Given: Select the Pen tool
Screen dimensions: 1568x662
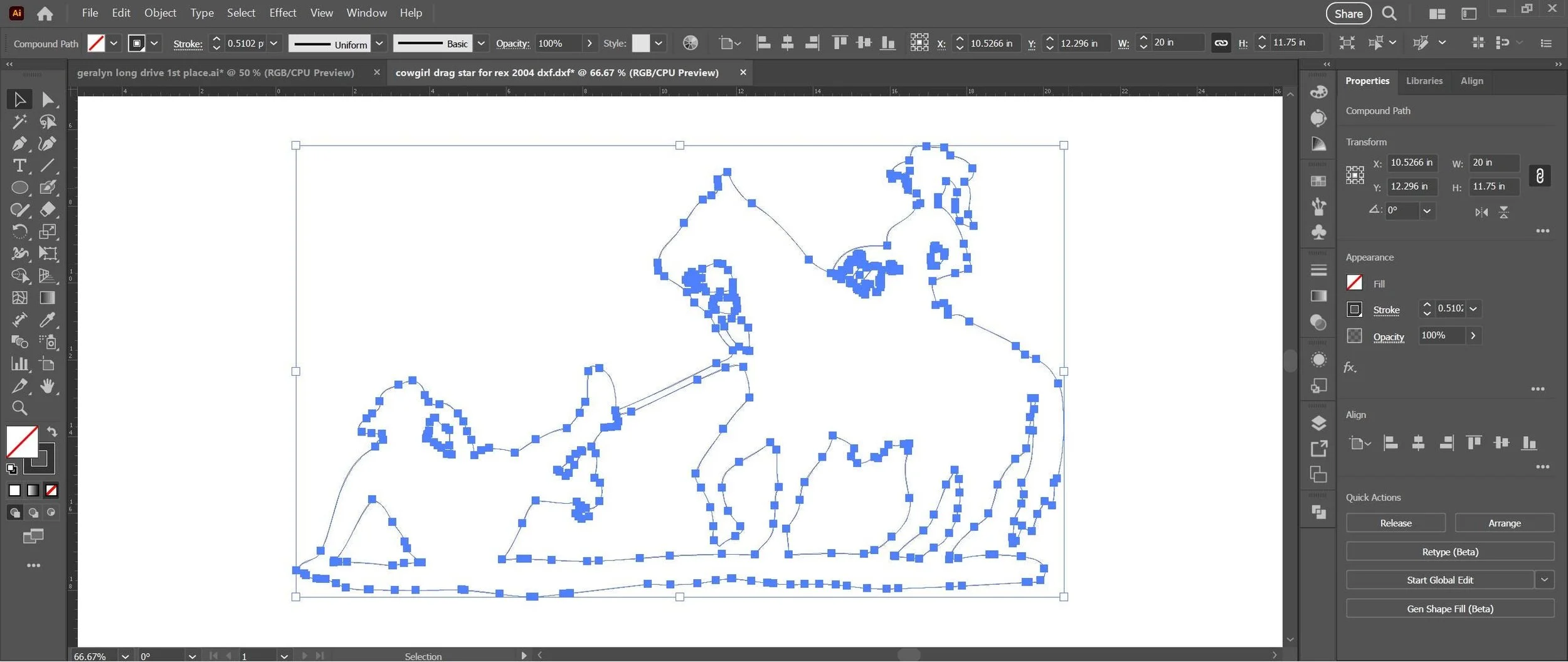Looking at the screenshot, I should [19, 144].
